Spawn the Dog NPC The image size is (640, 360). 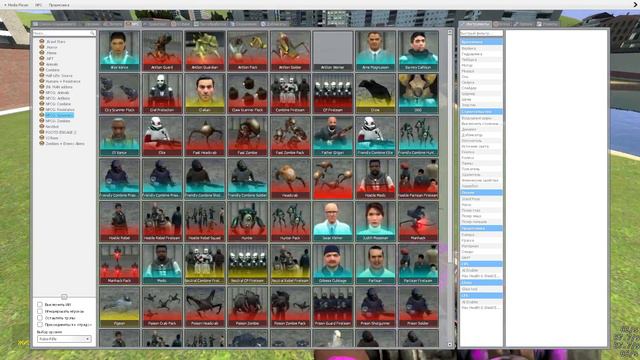[x=418, y=93]
